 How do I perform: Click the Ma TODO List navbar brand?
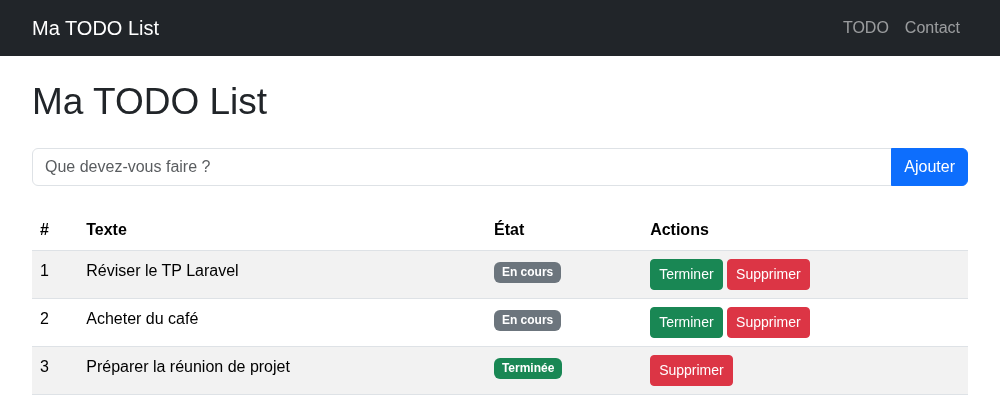coord(95,28)
